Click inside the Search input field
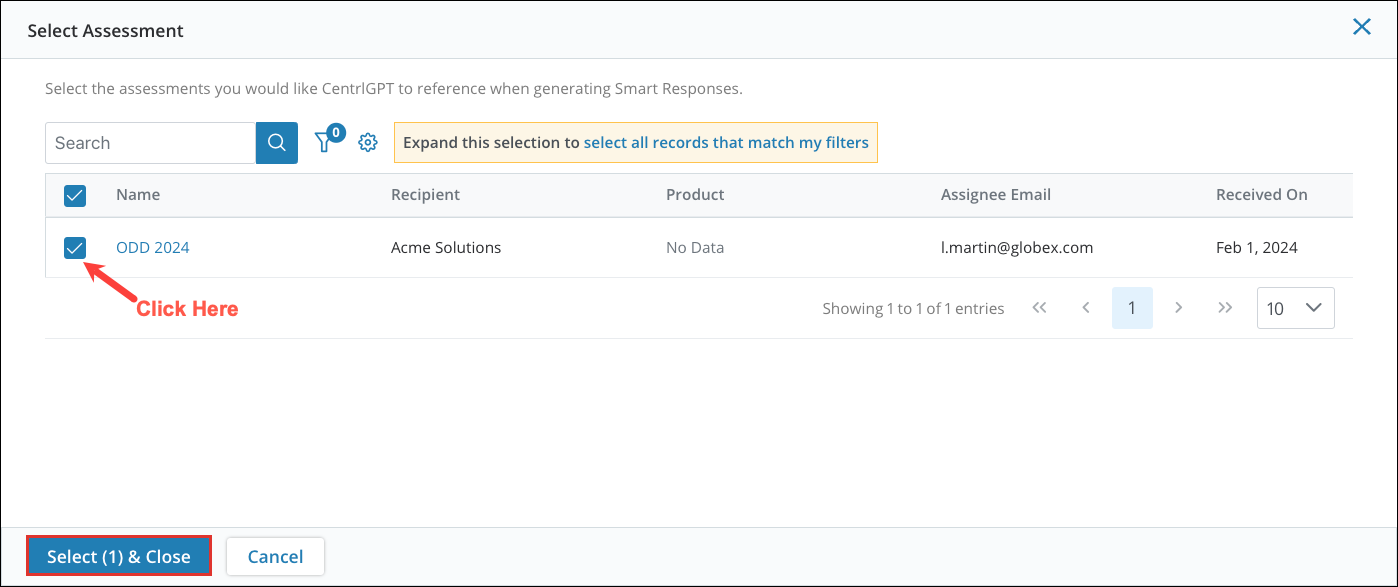The image size is (1398, 587). point(150,142)
